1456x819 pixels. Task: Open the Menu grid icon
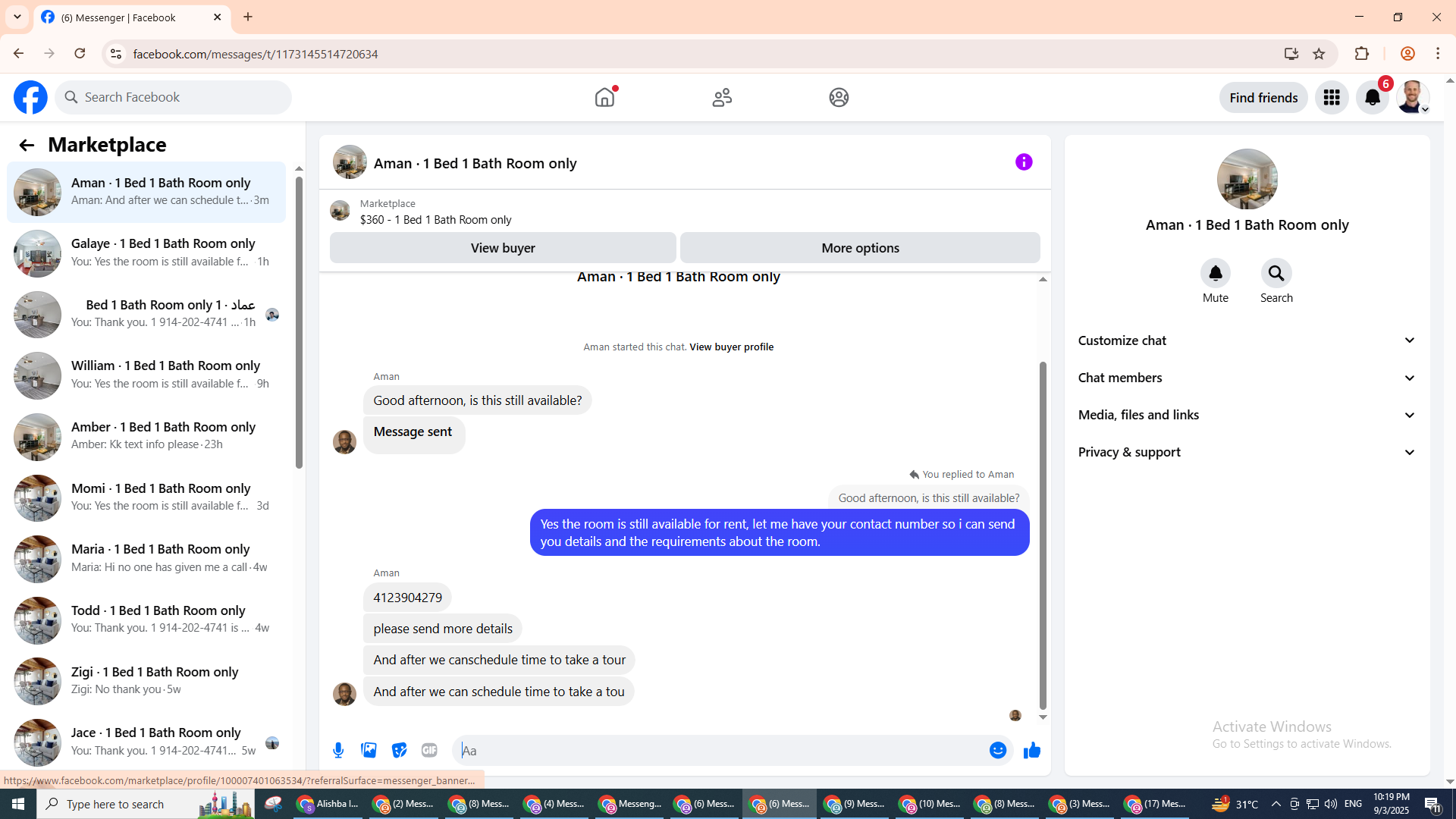1332,97
